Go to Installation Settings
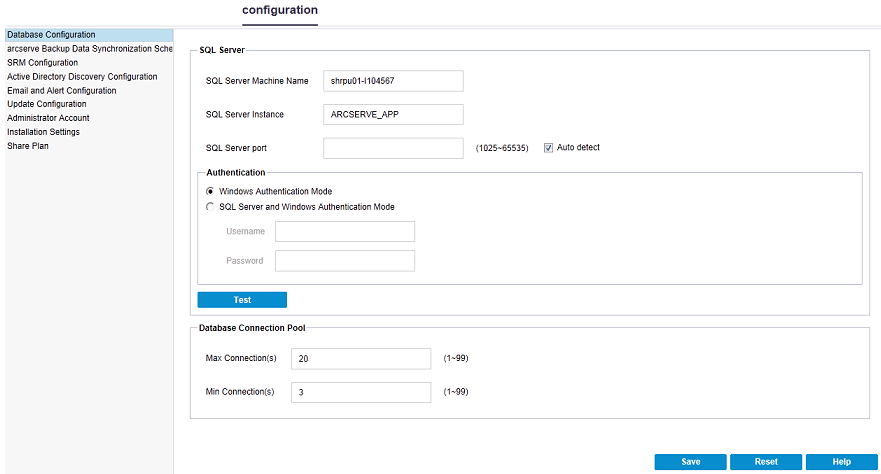This screenshot has height=474, width=881. [43, 132]
